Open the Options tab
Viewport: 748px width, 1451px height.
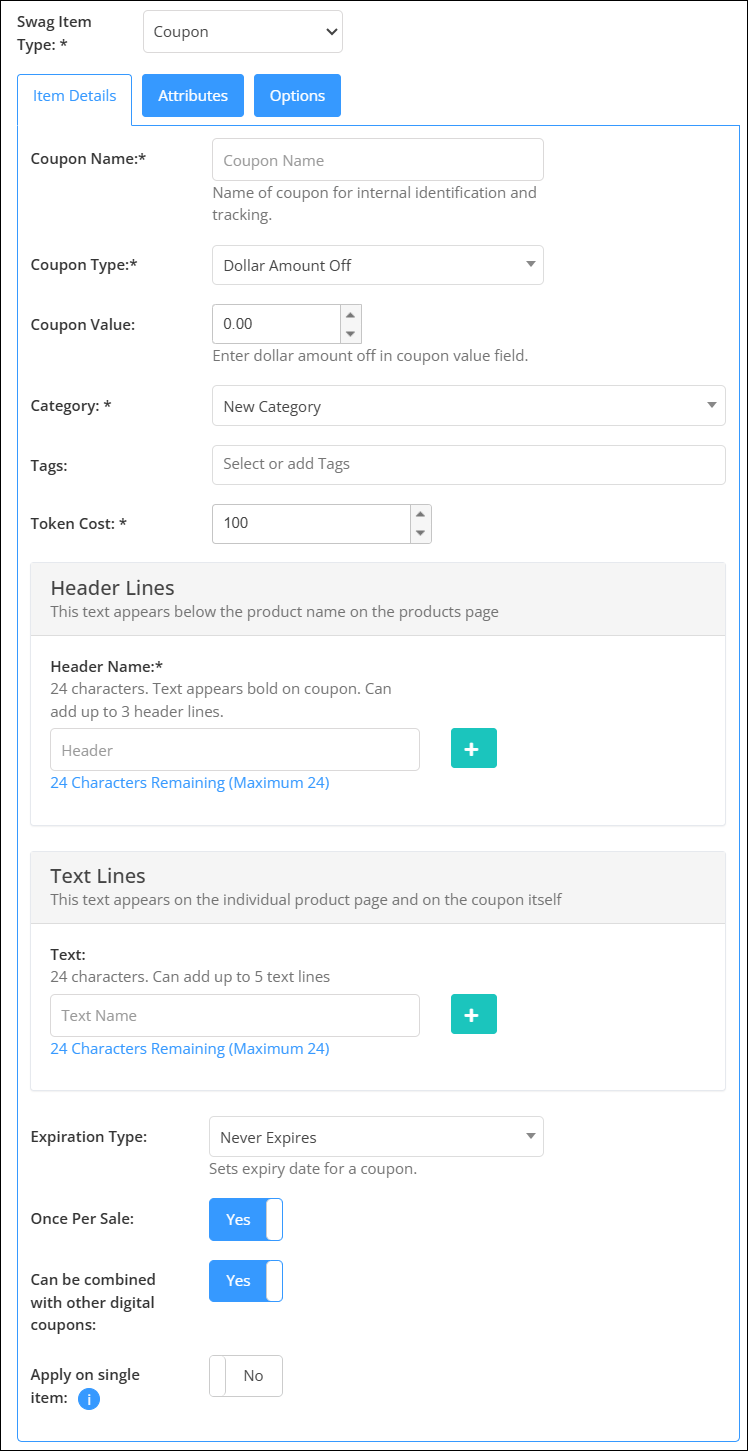pyautogui.click(x=297, y=96)
